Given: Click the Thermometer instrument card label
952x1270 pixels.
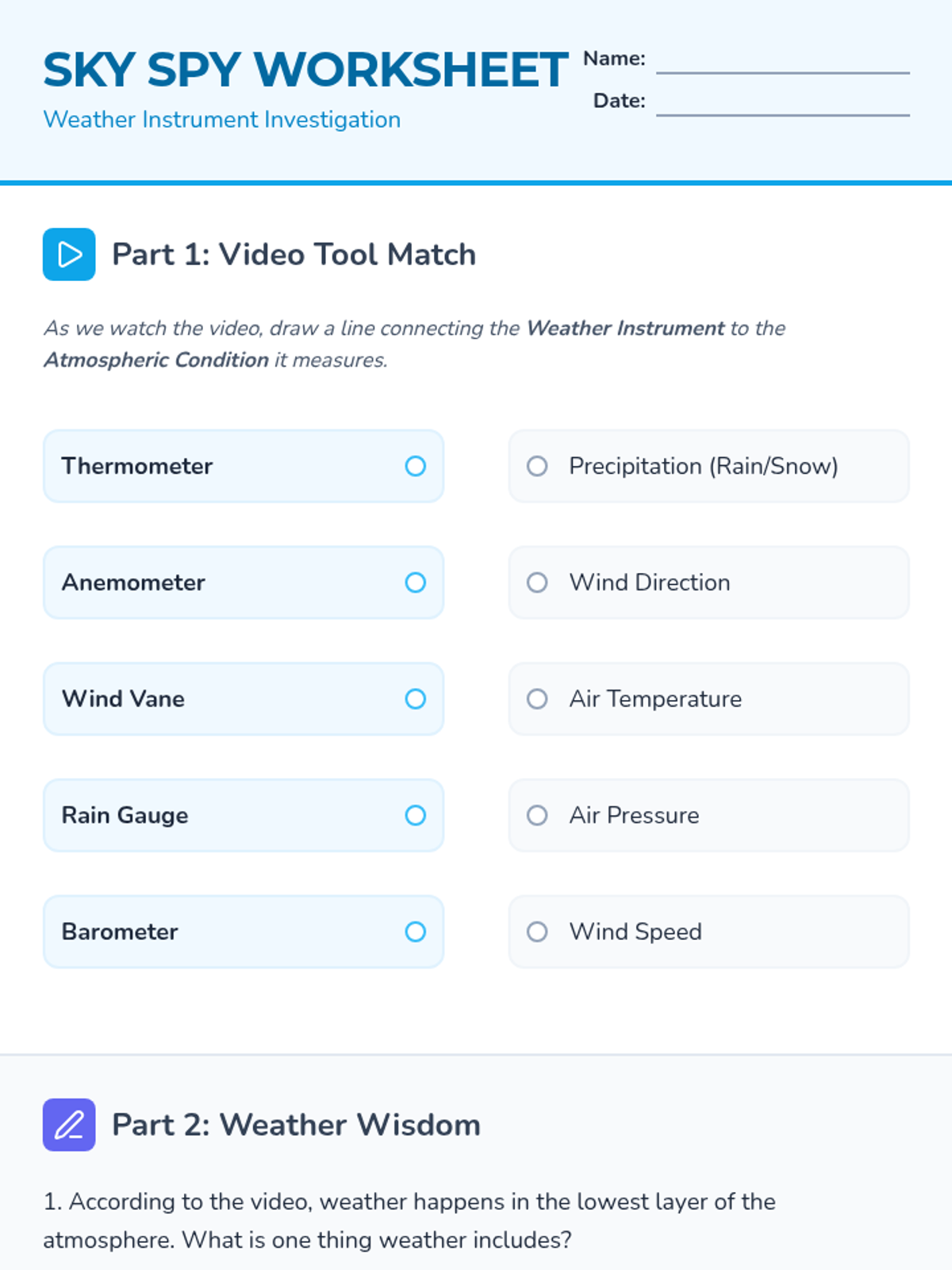Looking at the screenshot, I should coord(137,466).
